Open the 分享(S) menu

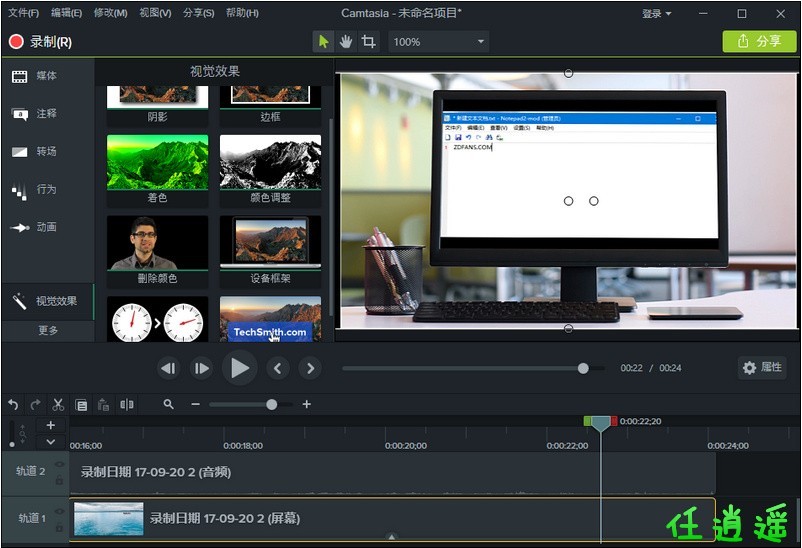(x=198, y=13)
